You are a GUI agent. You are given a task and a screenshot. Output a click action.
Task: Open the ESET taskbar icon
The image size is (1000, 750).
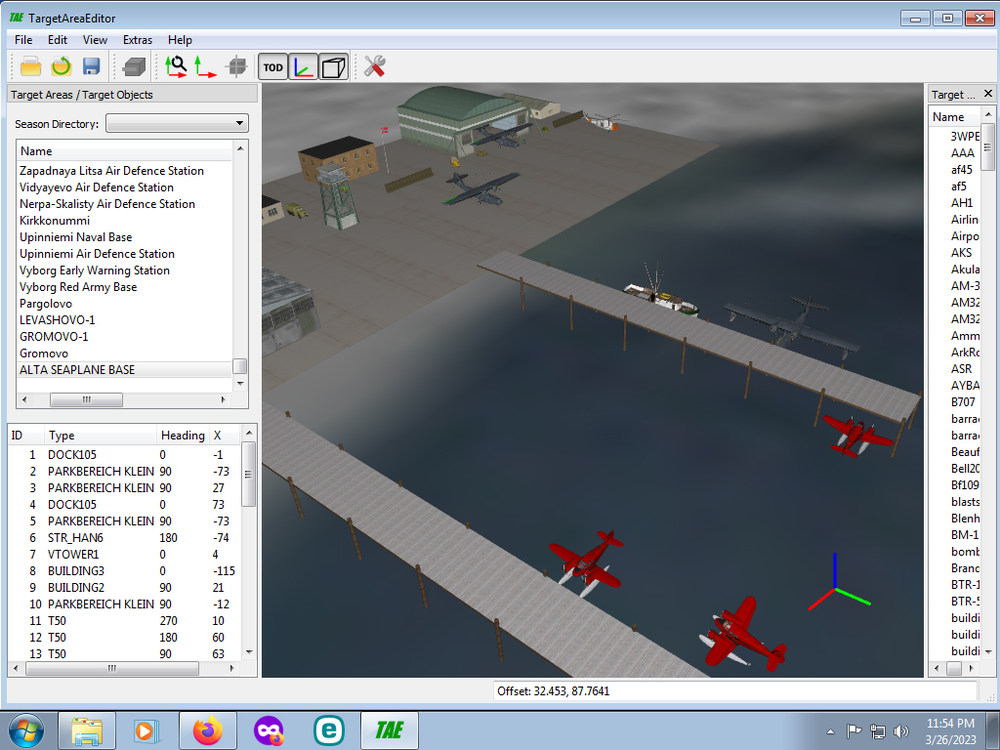point(329,731)
